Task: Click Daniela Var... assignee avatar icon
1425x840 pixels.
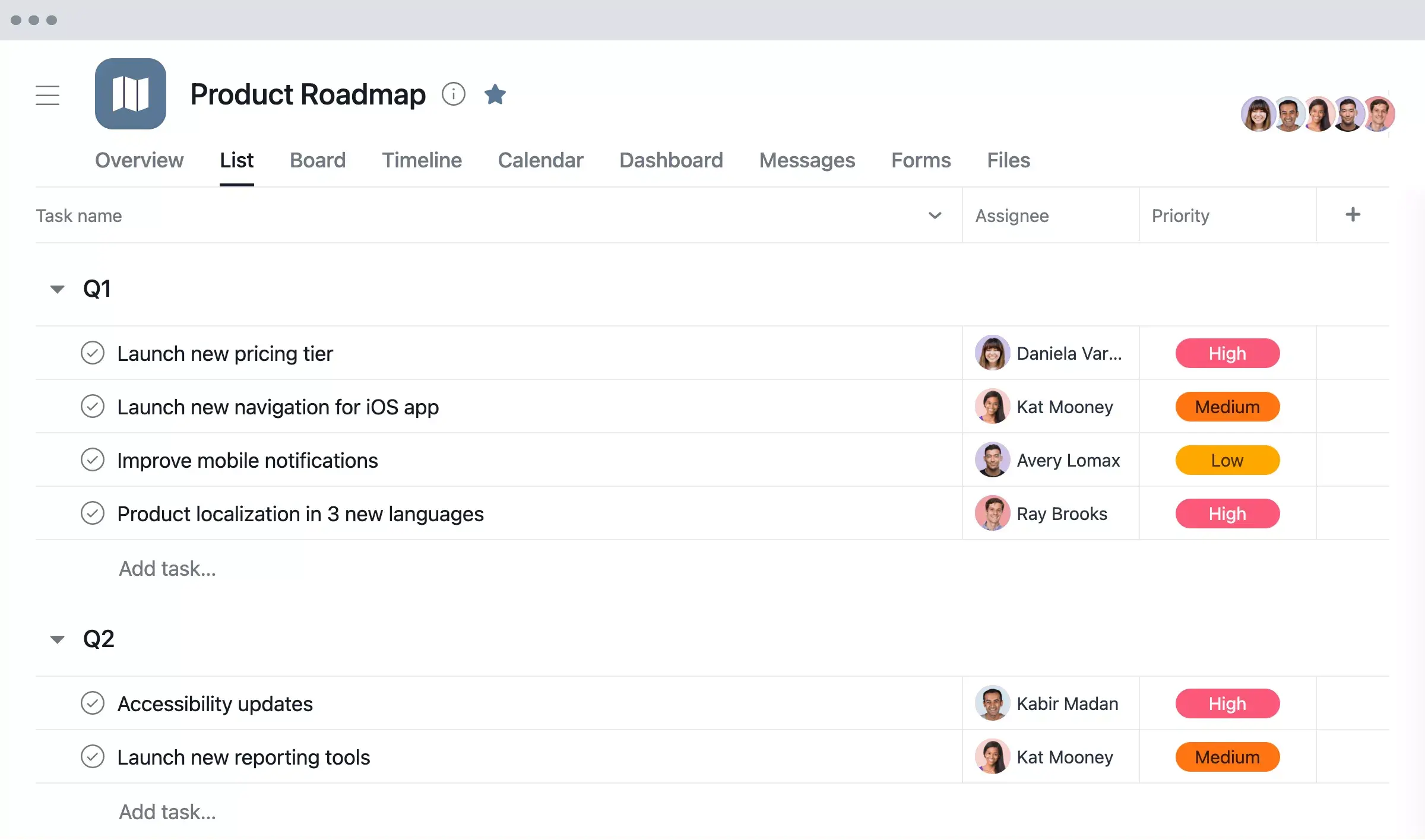Action: 989,353
